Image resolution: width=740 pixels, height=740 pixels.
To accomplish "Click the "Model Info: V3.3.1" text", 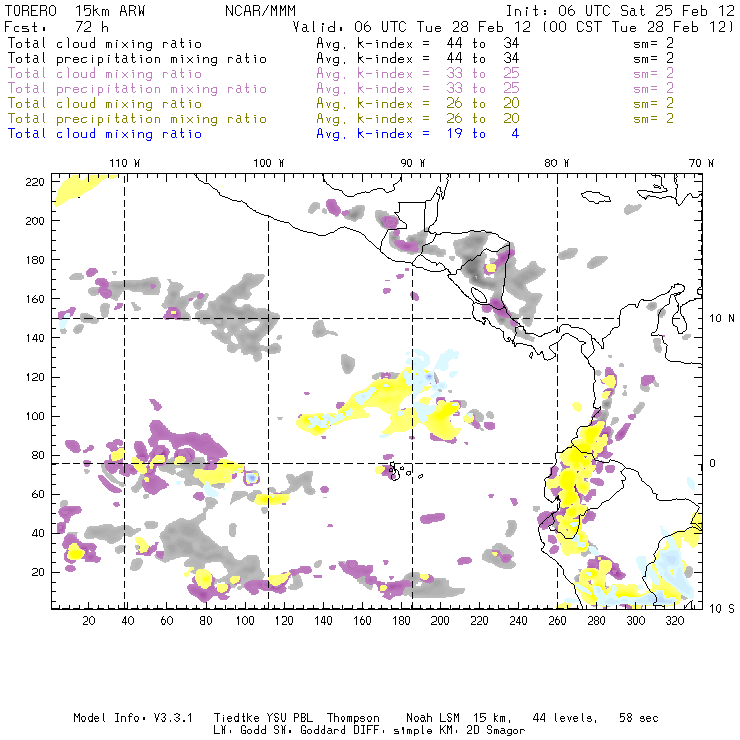I will coord(133,718).
